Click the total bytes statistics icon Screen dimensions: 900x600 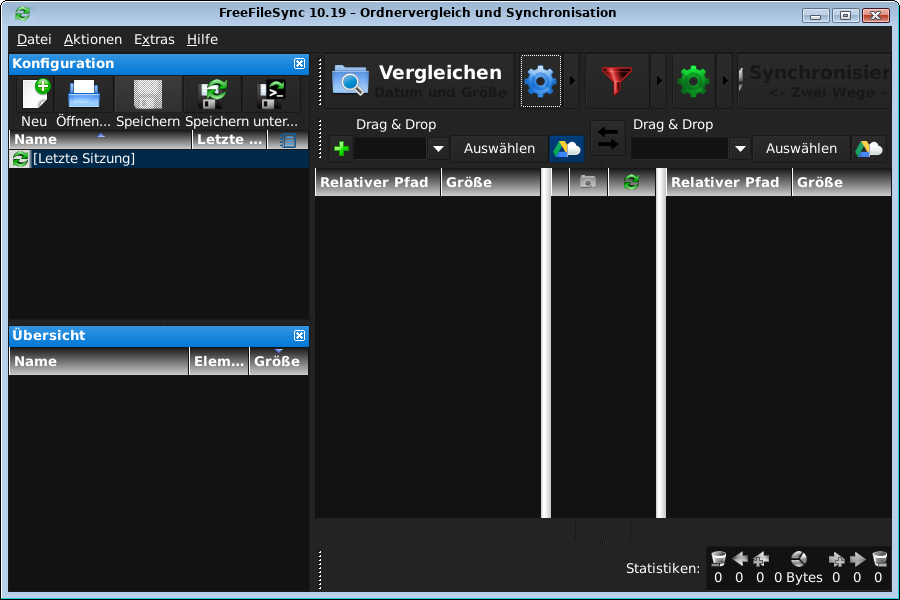(798, 558)
